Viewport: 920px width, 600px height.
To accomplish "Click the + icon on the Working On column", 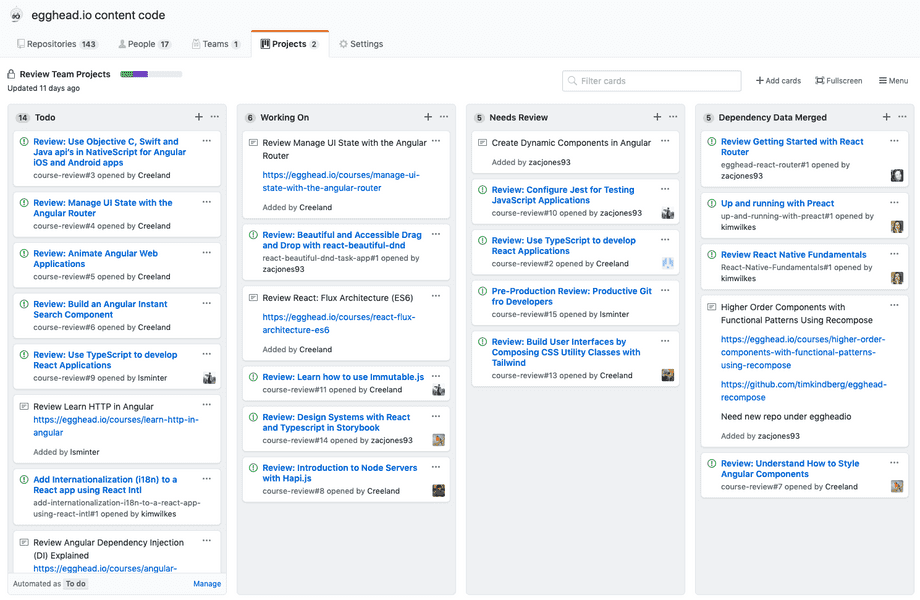I will click(427, 117).
